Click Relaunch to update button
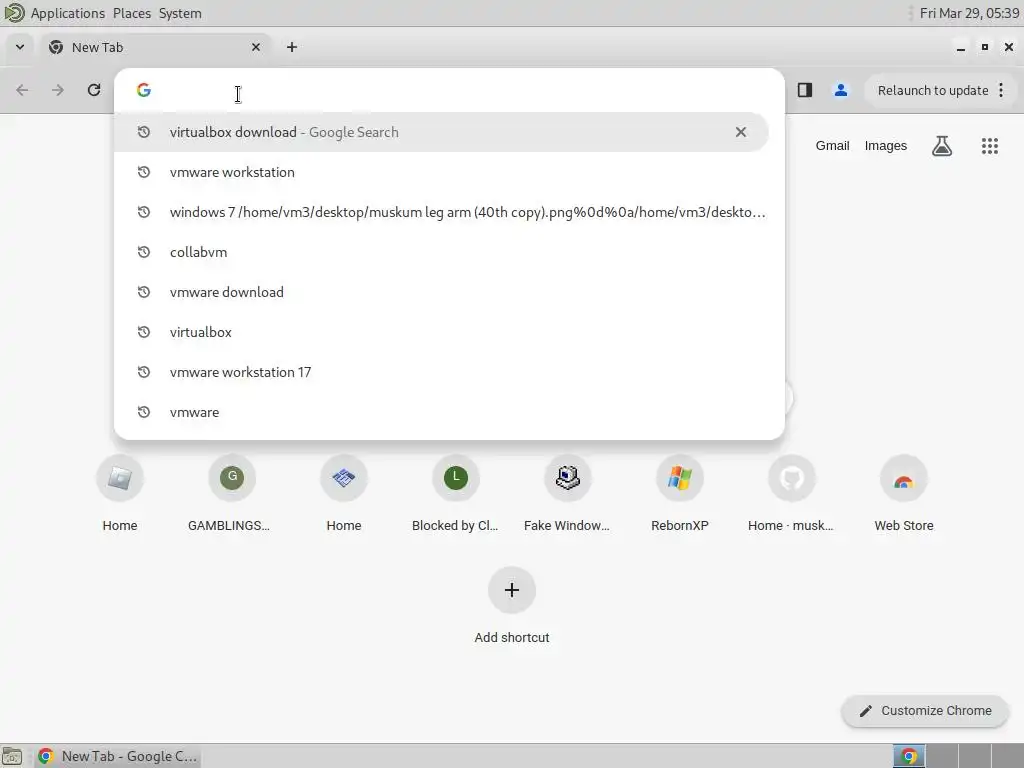 (933, 90)
